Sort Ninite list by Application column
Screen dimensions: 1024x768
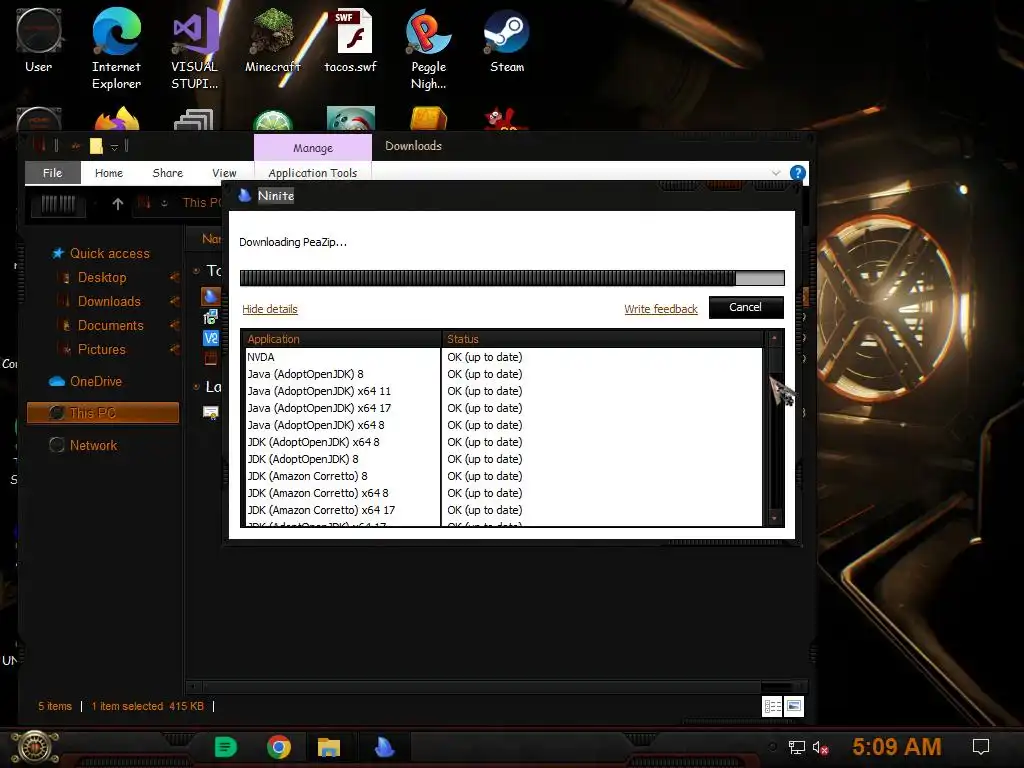342,339
